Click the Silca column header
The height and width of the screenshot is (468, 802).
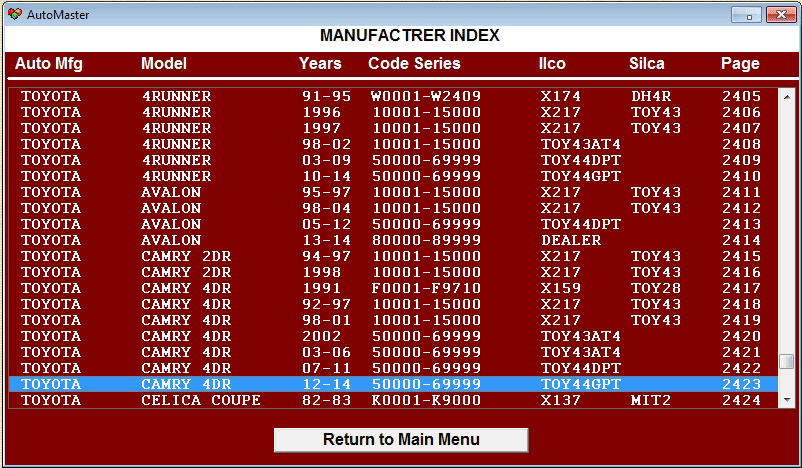[647, 63]
